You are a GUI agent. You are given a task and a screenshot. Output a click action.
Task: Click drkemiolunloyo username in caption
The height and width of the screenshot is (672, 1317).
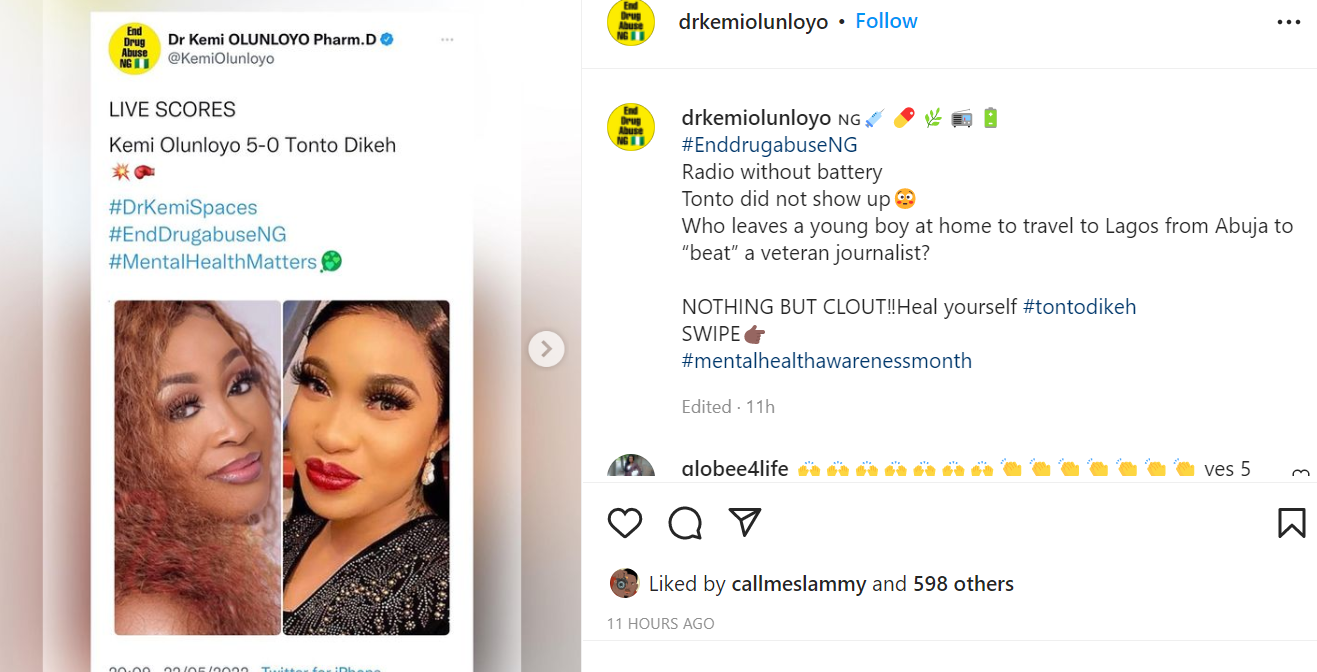[756, 118]
